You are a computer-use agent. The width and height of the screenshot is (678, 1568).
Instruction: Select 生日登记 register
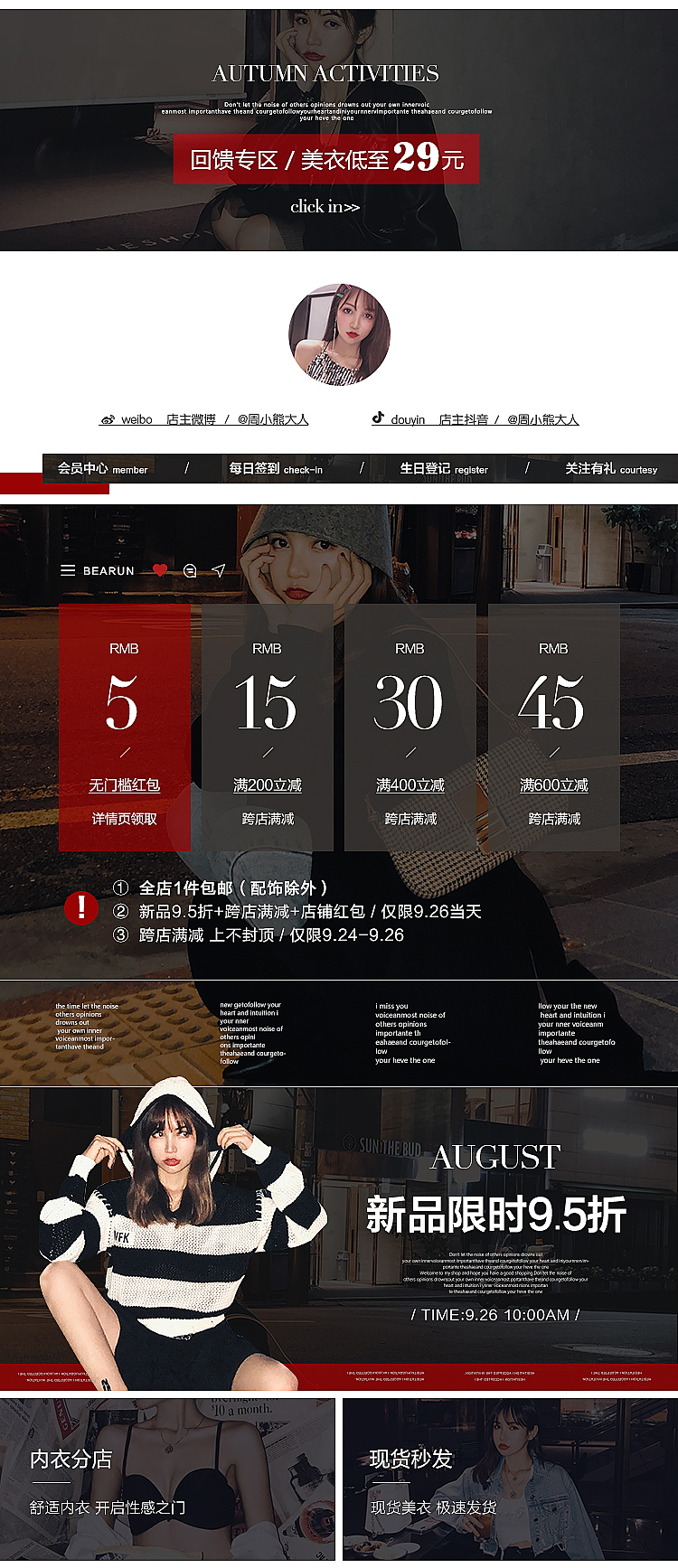[444, 469]
